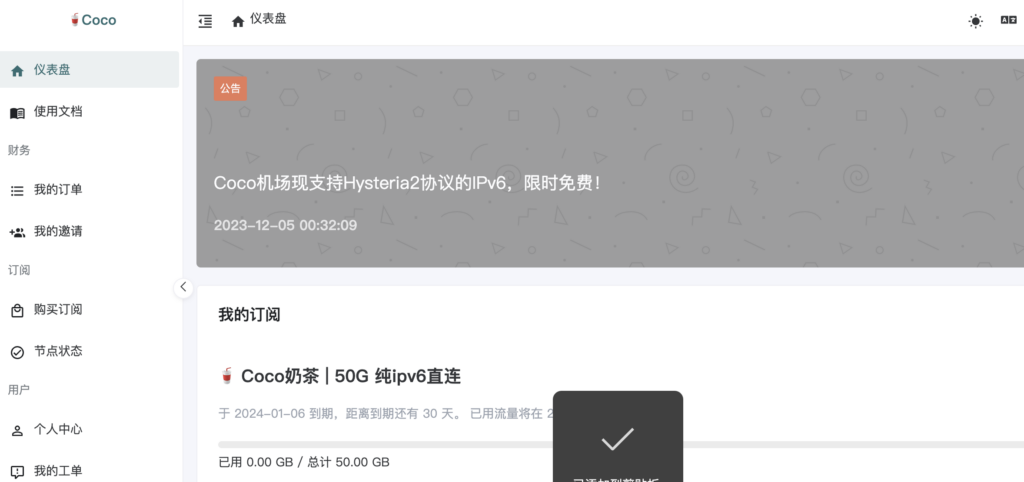Click the bubble tea icon beside plan name
The width and height of the screenshot is (1024, 482).
pyautogui.click(x=227, y=376)
